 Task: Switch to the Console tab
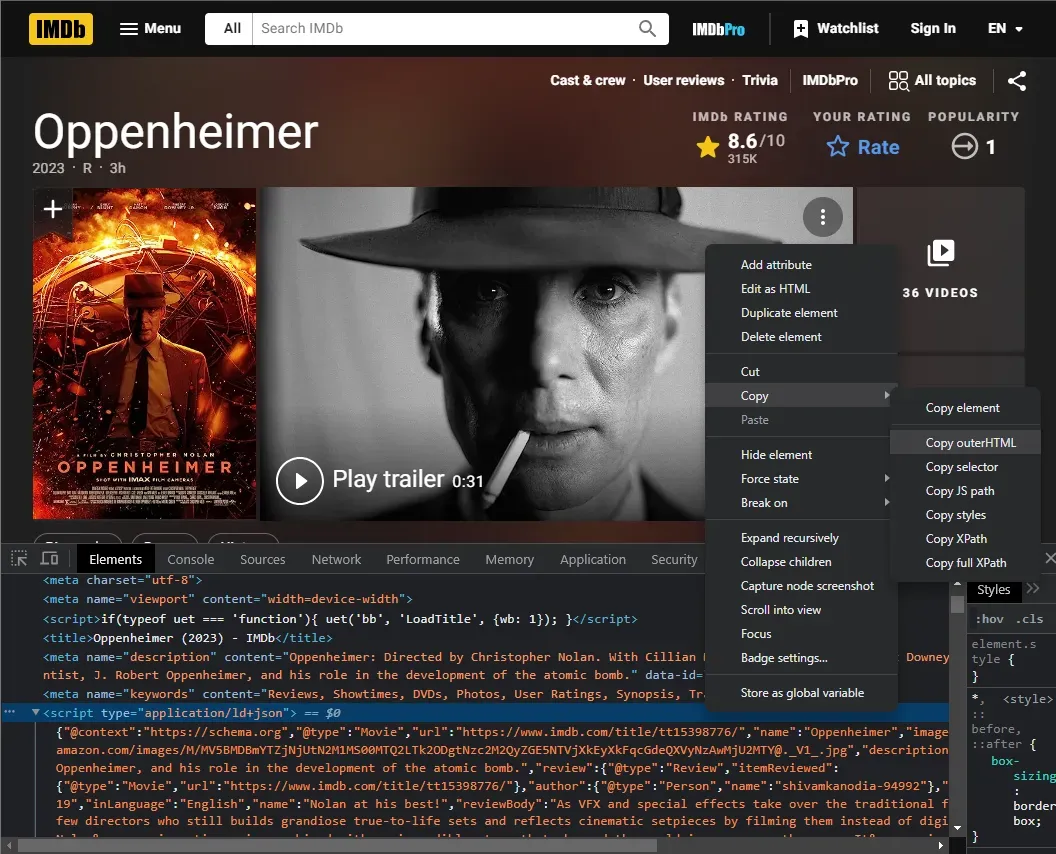pyautogui.click(x=190, y=559)
